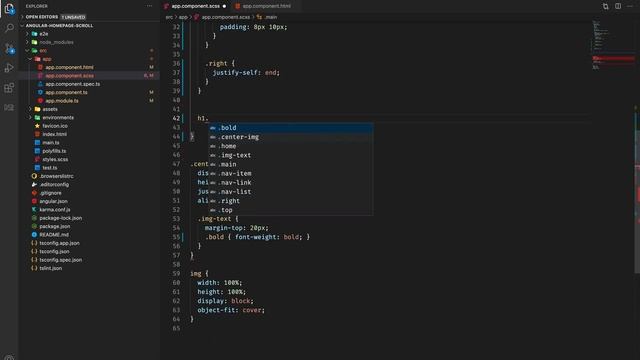Choose .nav-item suggestion in autocomplete

pos(291,173)
